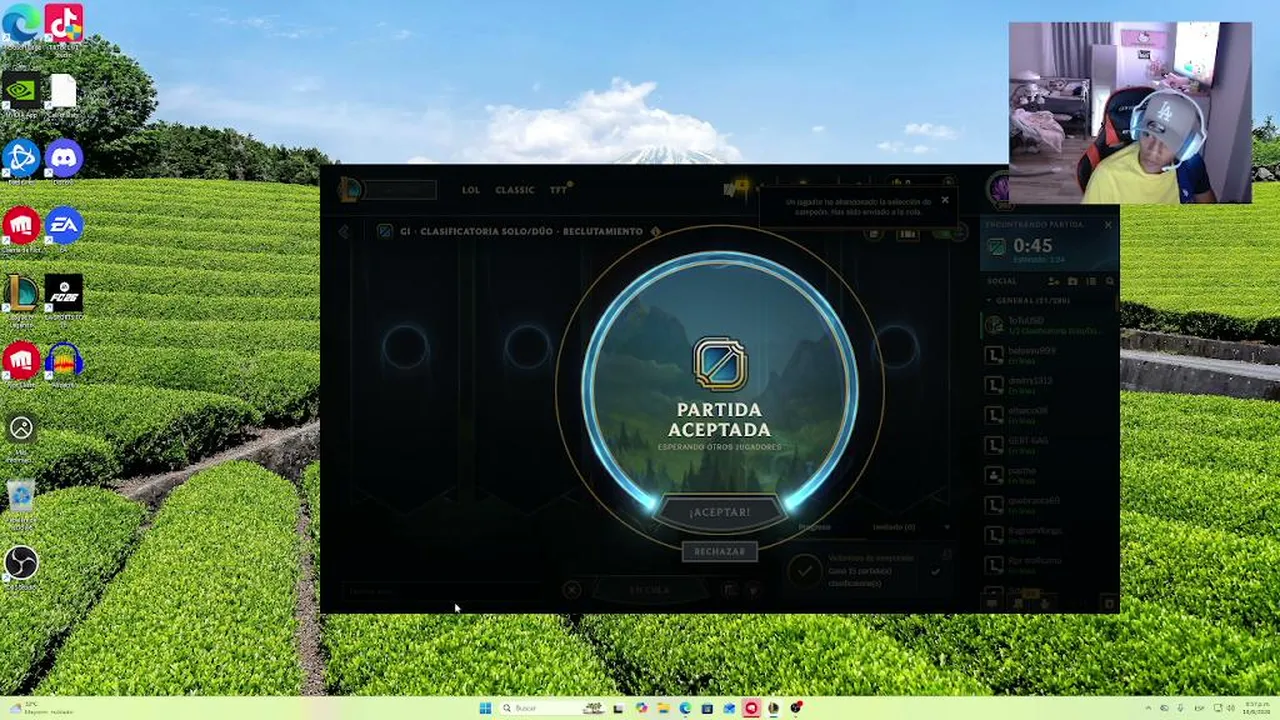
Task: Switch to the TFT tab
Action: point(558,190)
